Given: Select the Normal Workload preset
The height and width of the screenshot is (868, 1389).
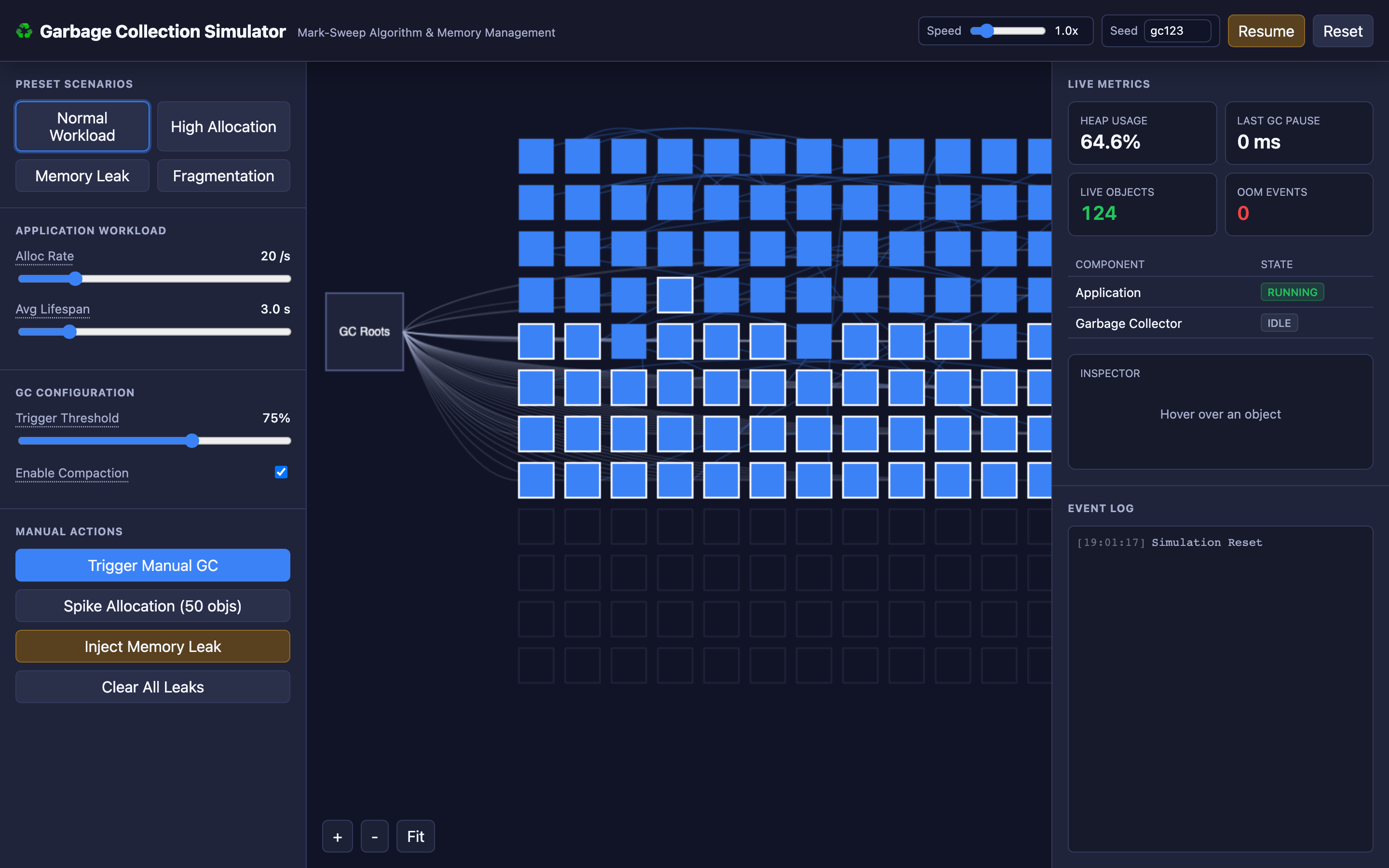Looking at the screenshot, I should [82, 126].
